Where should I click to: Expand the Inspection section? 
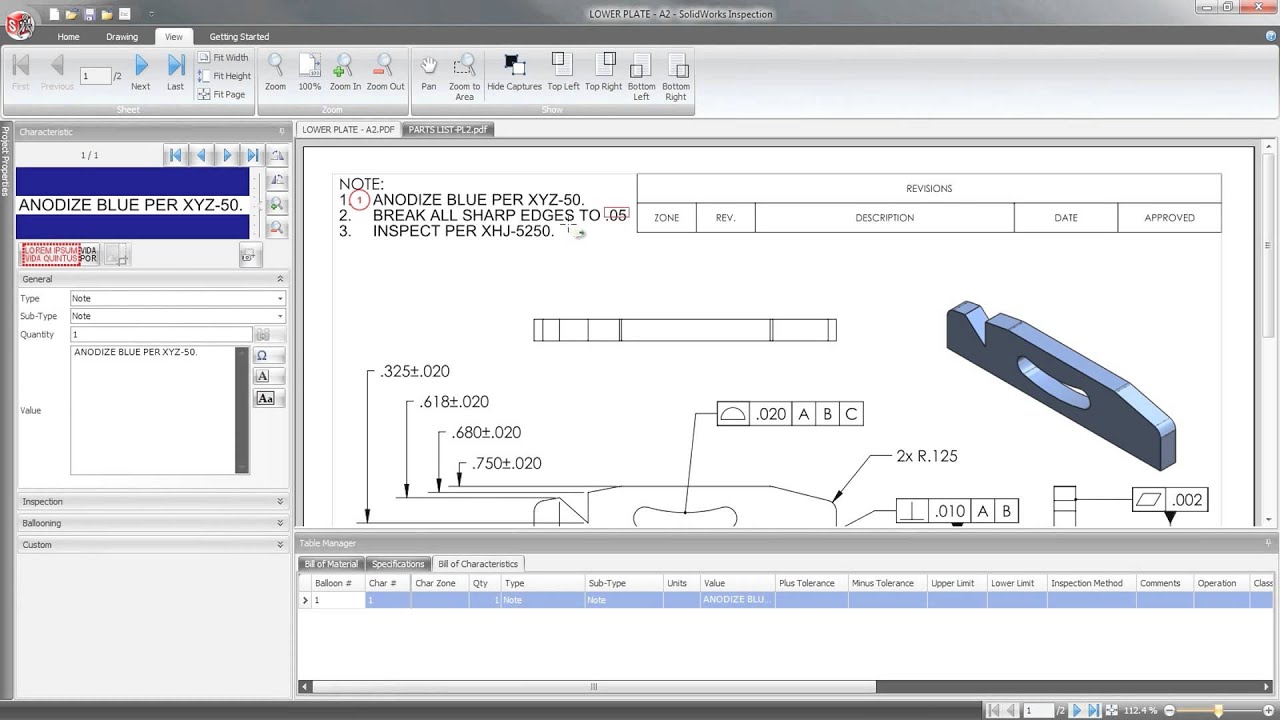click(280, 502)
